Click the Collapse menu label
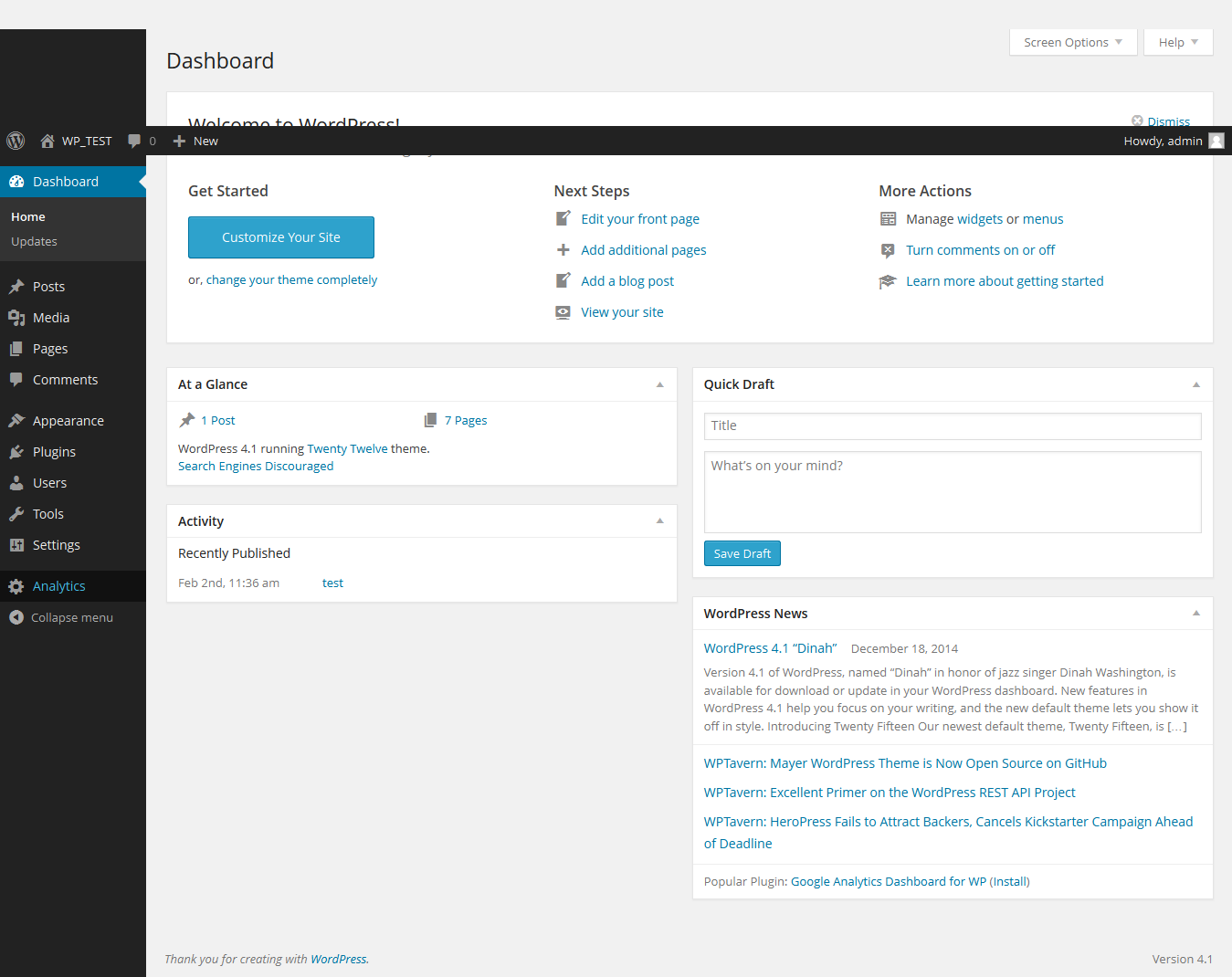Screen dimensions: 1232x977 coord(72,617)
